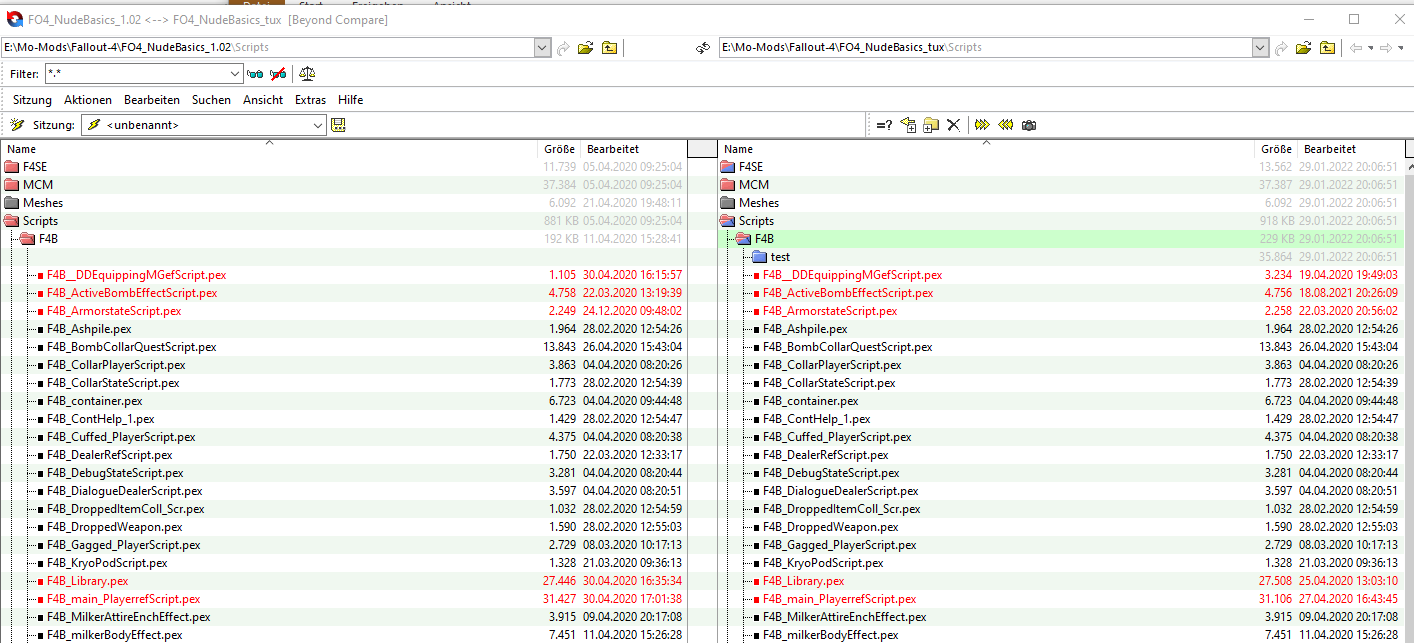Click the copy to right arrows icon

982,125
